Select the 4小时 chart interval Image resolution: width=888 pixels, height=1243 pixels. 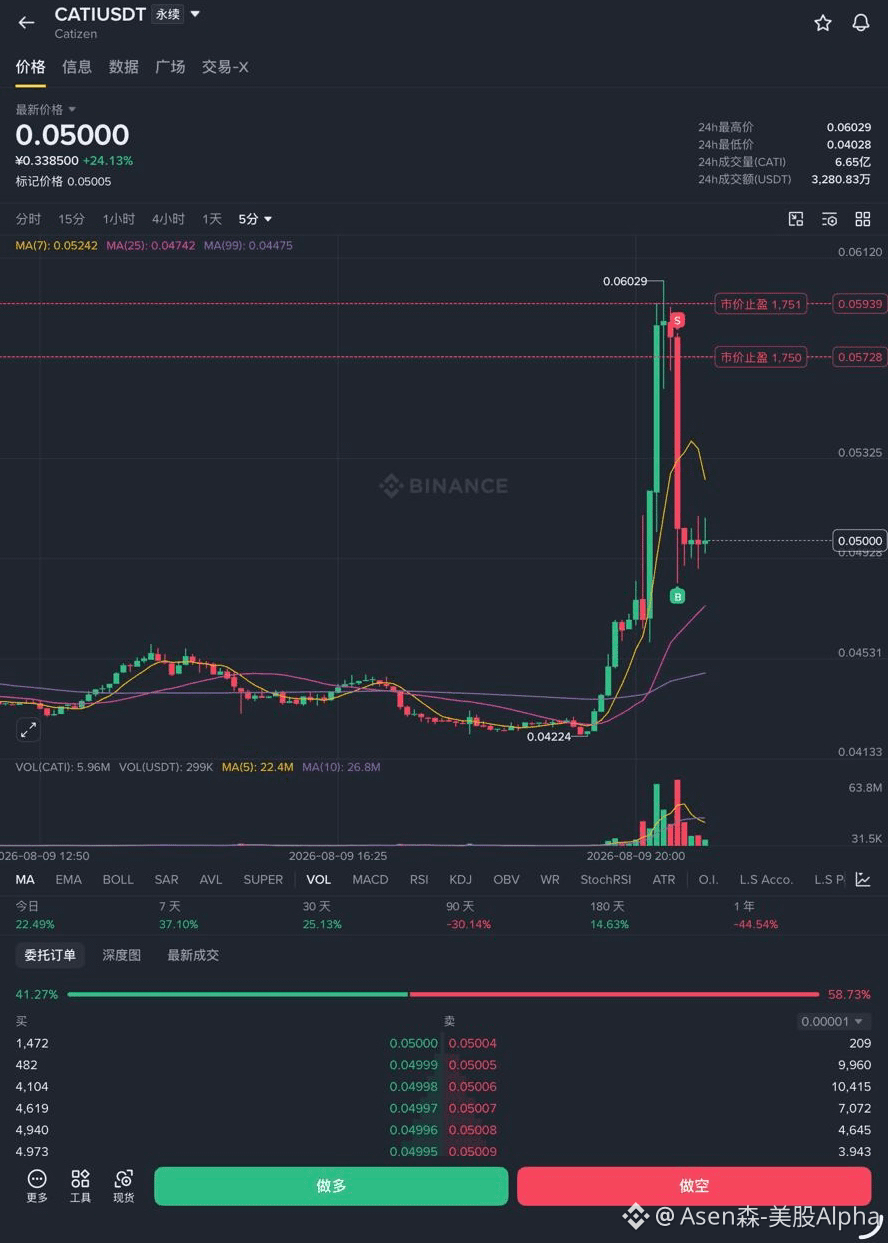tap(168, 219)
